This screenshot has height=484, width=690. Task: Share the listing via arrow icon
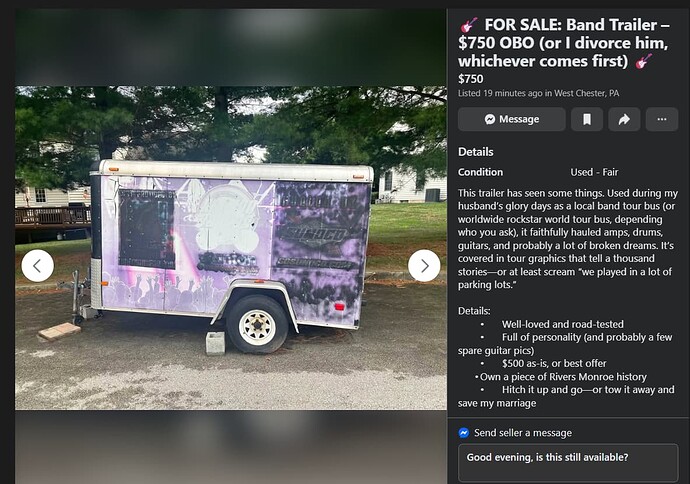tap(624, 119)
